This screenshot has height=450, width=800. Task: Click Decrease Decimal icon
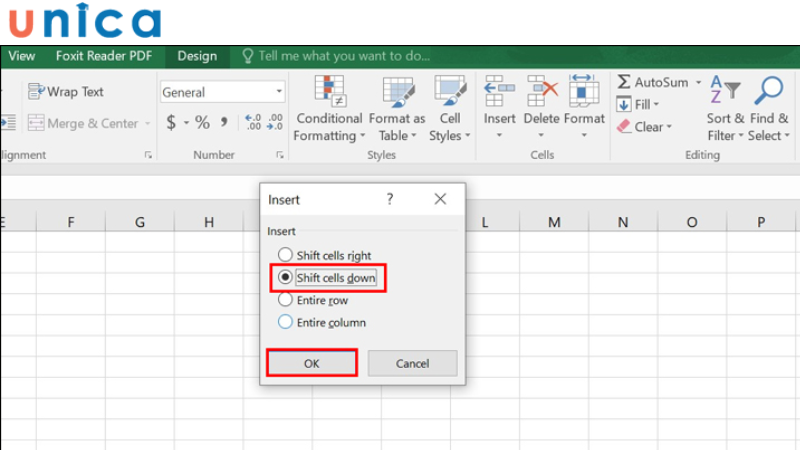275,122
